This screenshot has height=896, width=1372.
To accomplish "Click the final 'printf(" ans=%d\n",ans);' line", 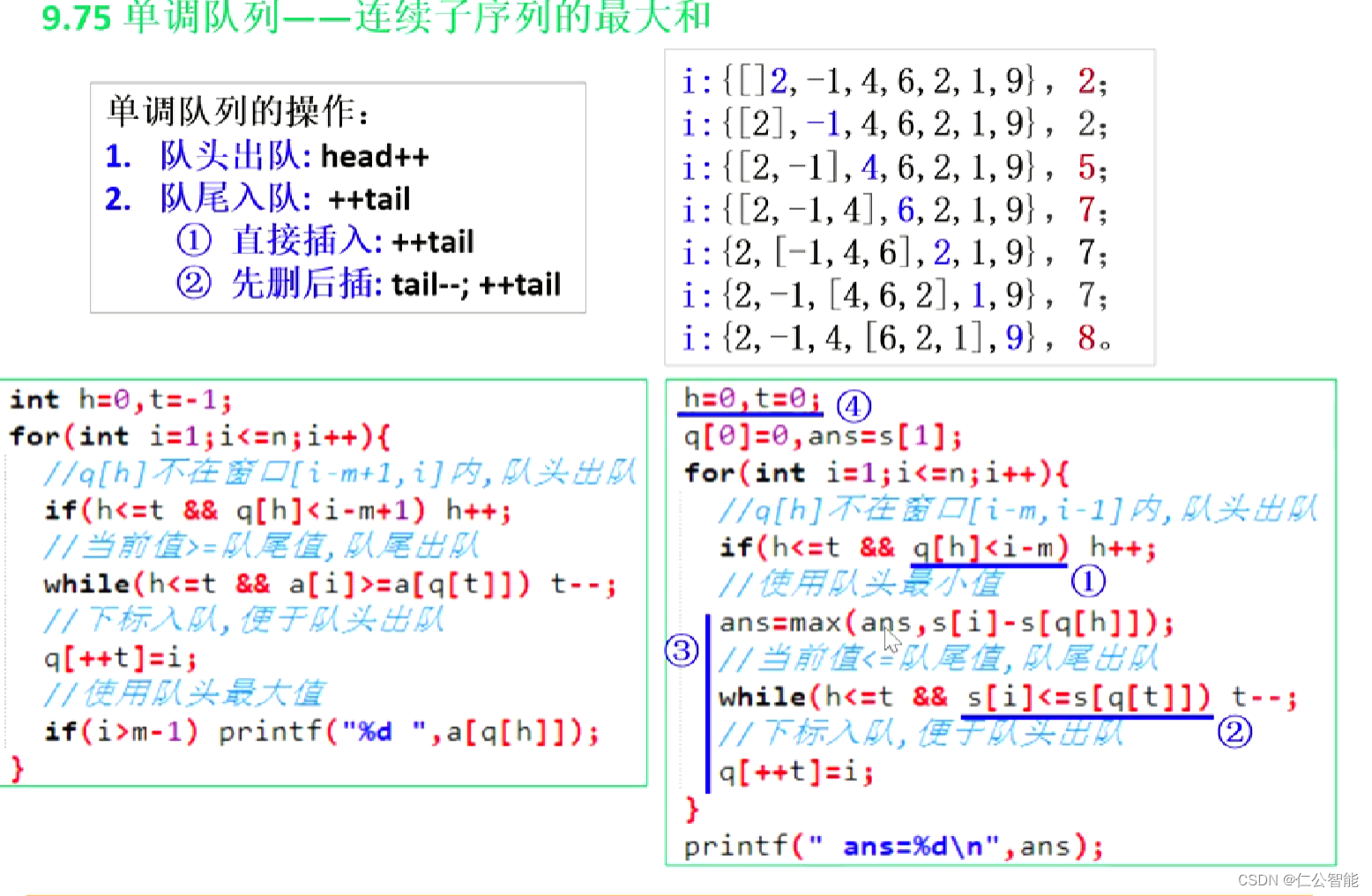I will coord(893,847).
